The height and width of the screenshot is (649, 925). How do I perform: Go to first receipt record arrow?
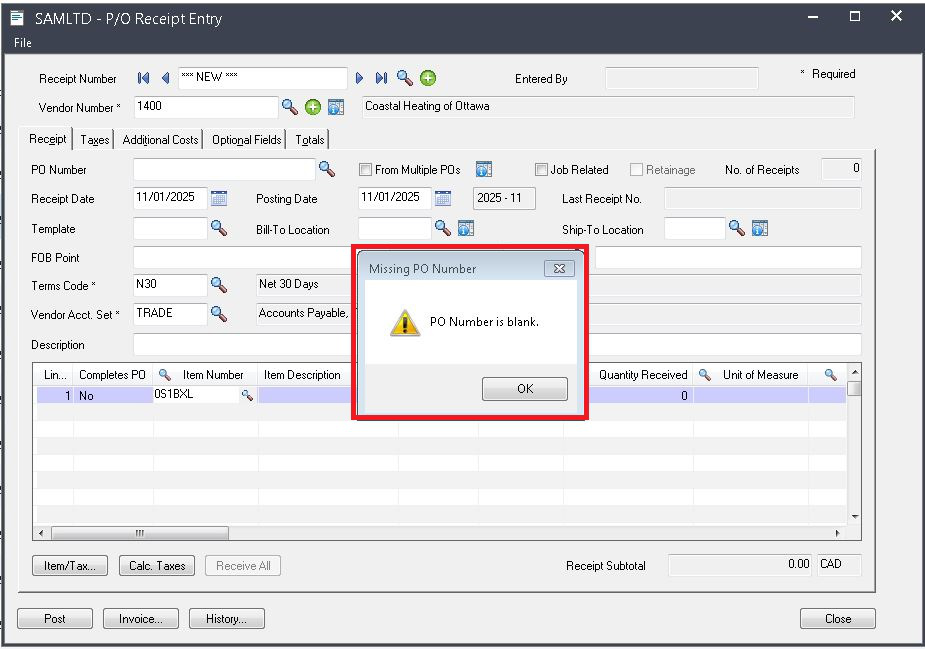tap(143, 78)
